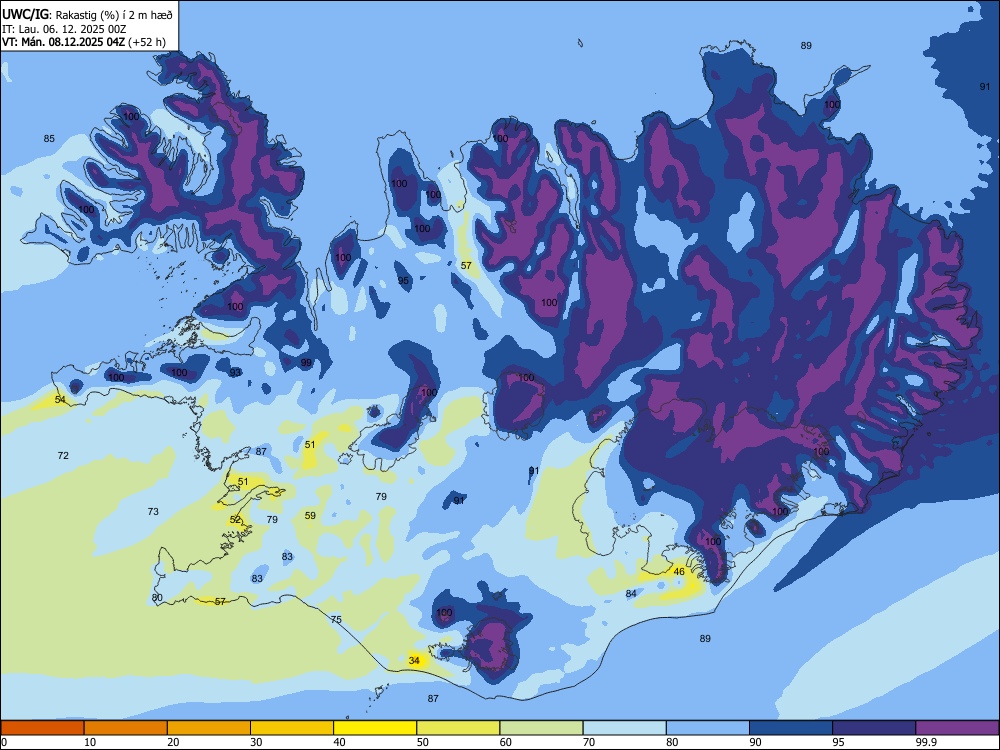1000x750 pixels.
Task: Click the legend tick label '30'
Action: pyautogui.click(x=256, y=742)
